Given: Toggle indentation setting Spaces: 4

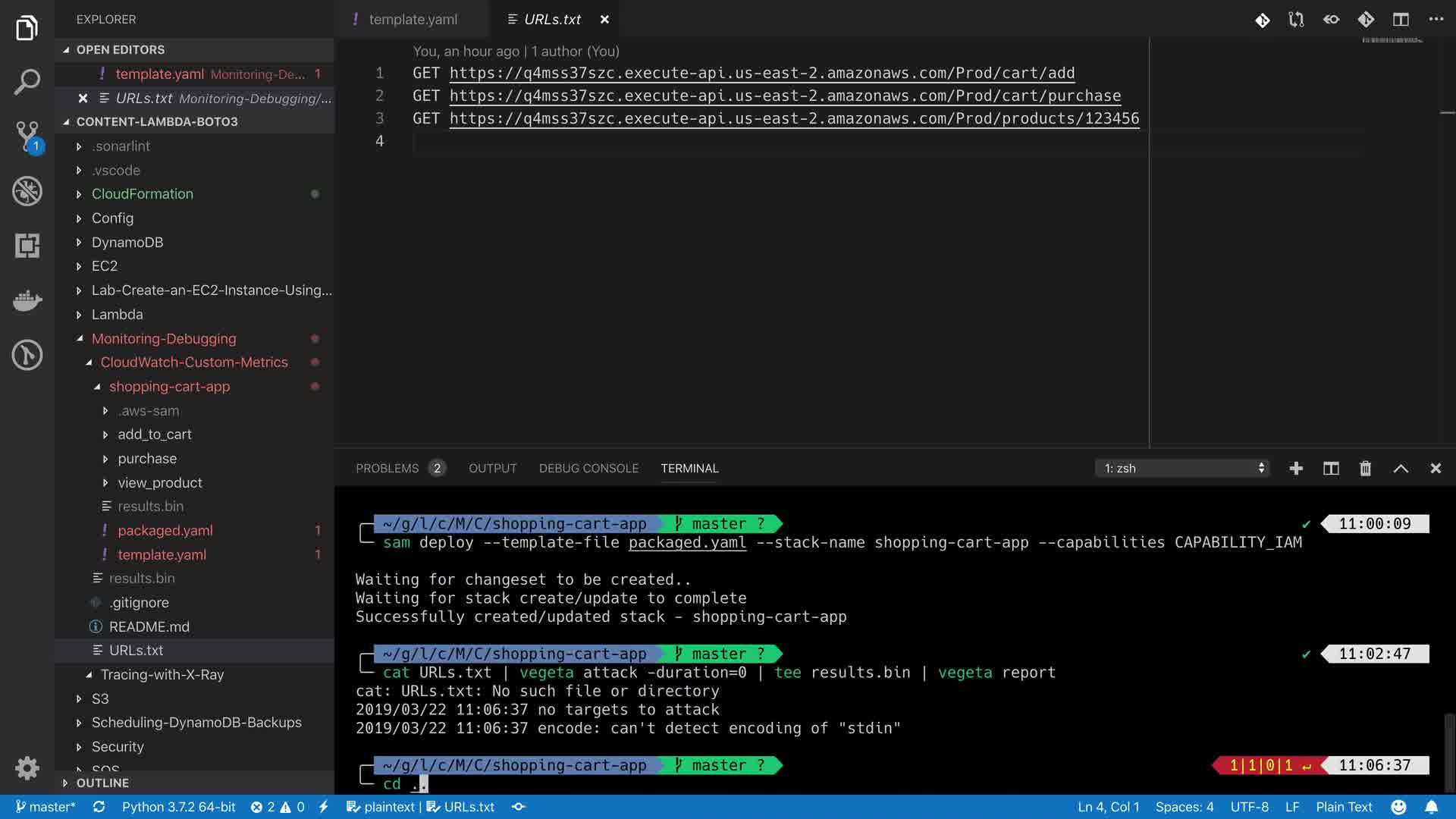Looking at the screenshot, I should (x=1184, y=807).
